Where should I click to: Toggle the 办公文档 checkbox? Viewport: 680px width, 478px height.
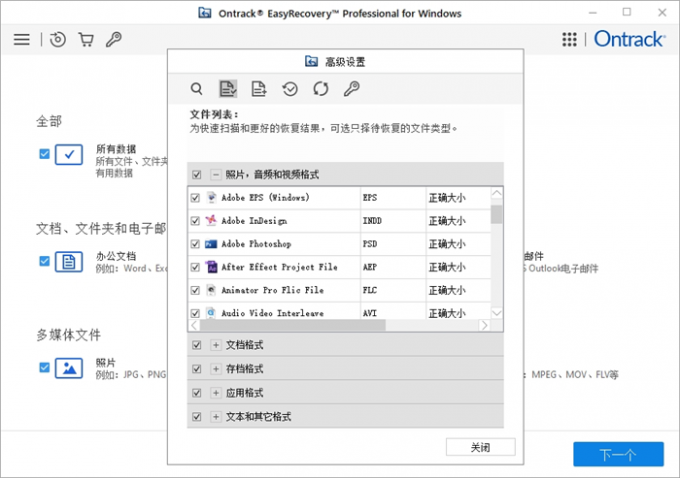[x=44, y=261]
